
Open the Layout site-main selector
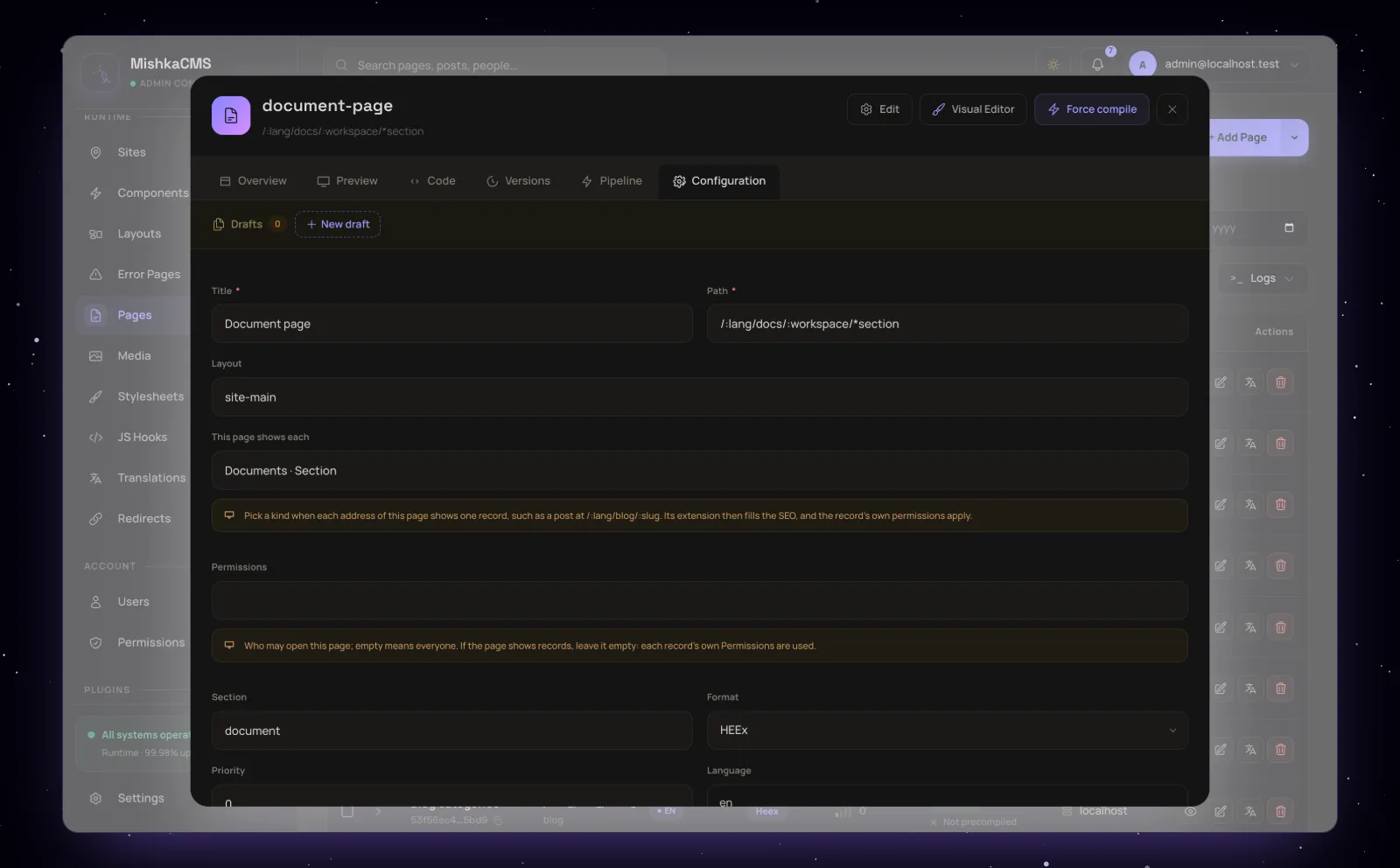pos(700,397)
